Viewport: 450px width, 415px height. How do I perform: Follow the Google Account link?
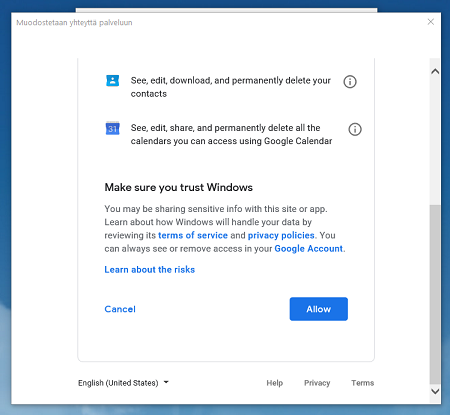point(308,249)
